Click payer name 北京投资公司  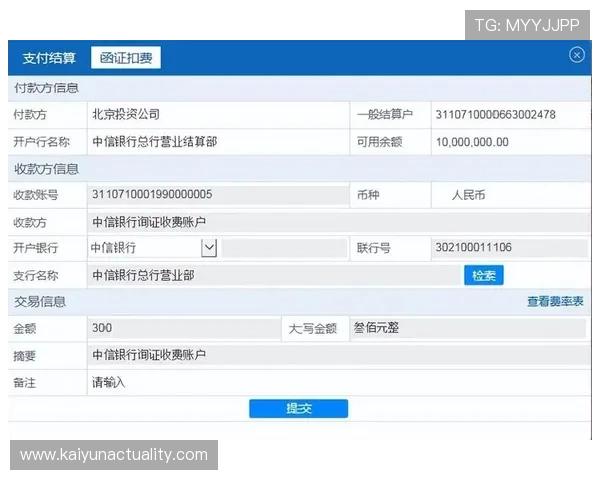[x=126, y=114]
